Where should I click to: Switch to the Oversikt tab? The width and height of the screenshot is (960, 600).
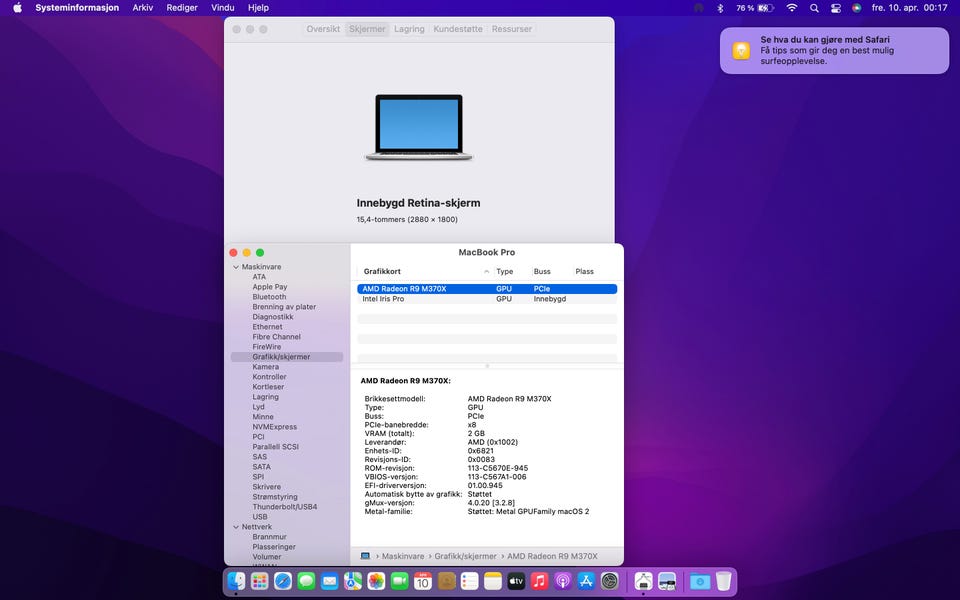(x=323, y=29)
